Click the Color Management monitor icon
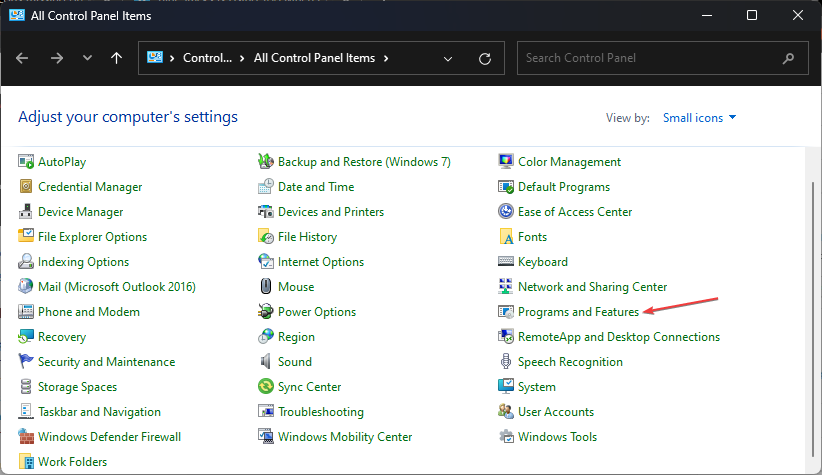The height and width of the screenshot is (475, 822). point(506,161)
